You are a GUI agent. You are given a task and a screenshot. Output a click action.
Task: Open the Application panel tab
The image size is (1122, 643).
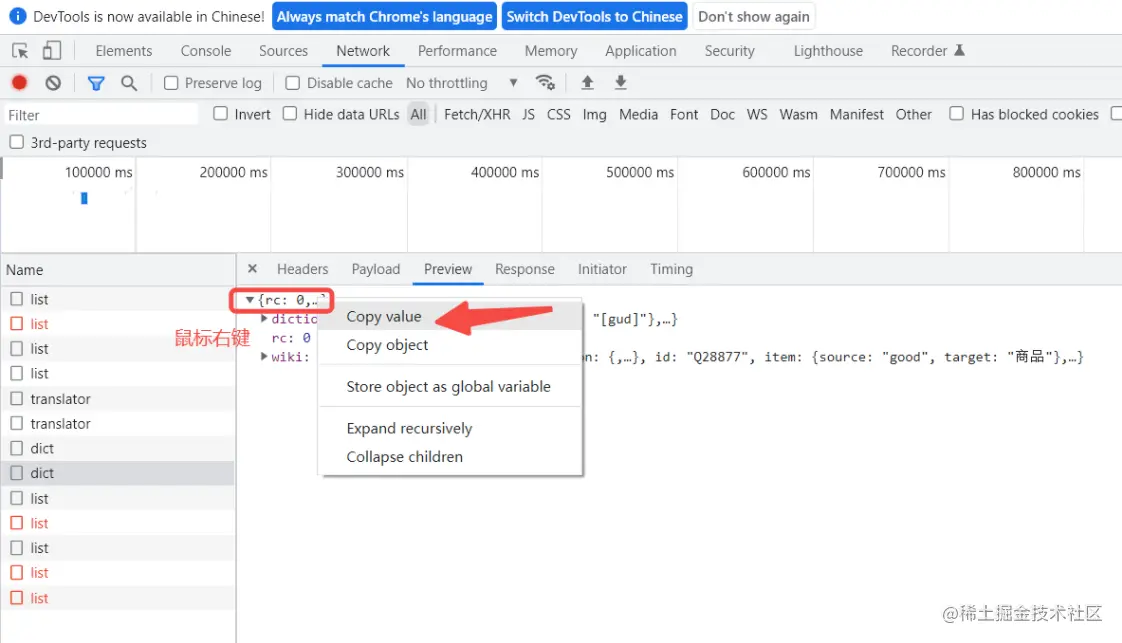pos(640,51)
